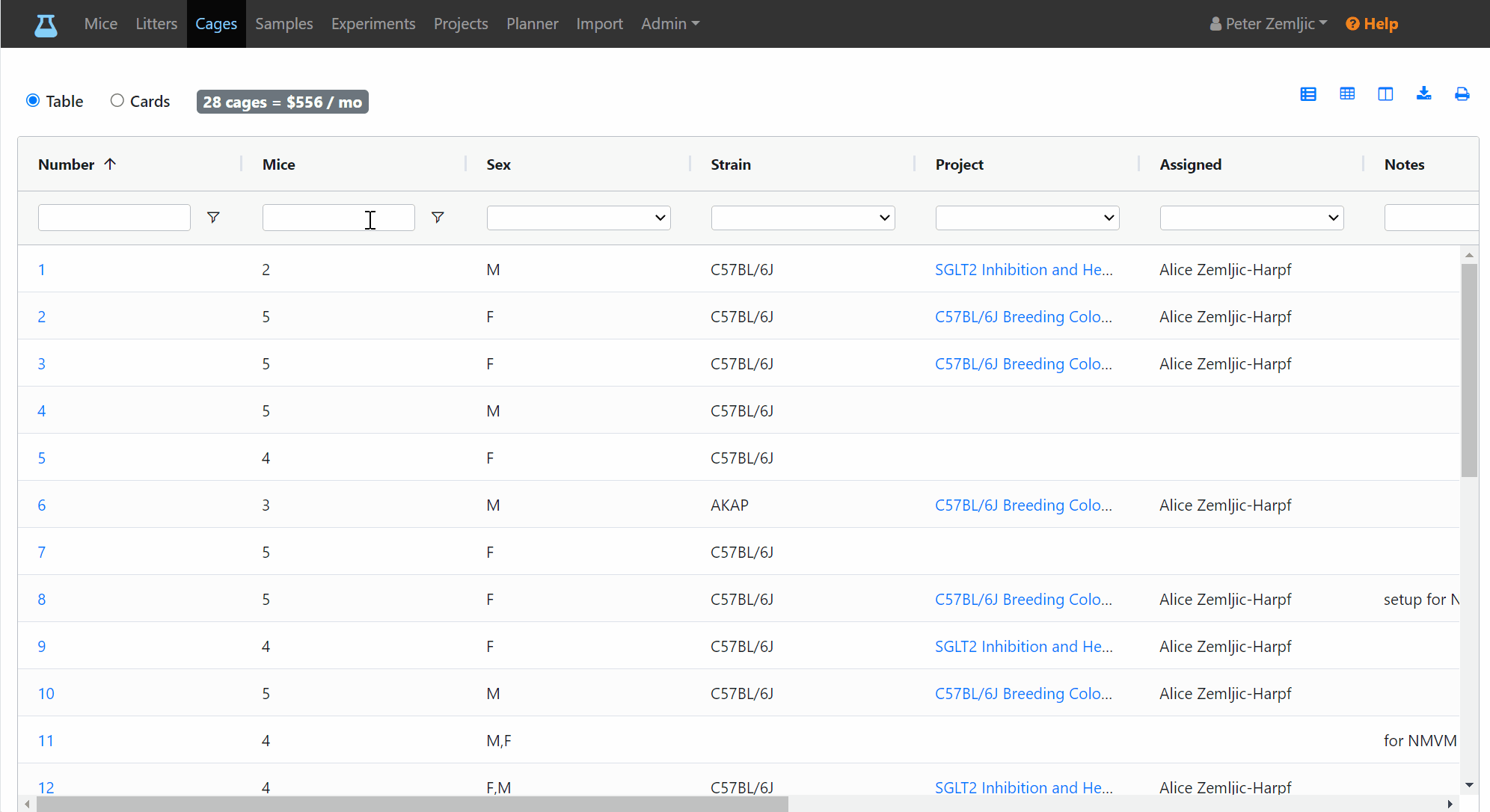Click the flask logo icon
1490x812 pixels.
(x=46, y=25)
